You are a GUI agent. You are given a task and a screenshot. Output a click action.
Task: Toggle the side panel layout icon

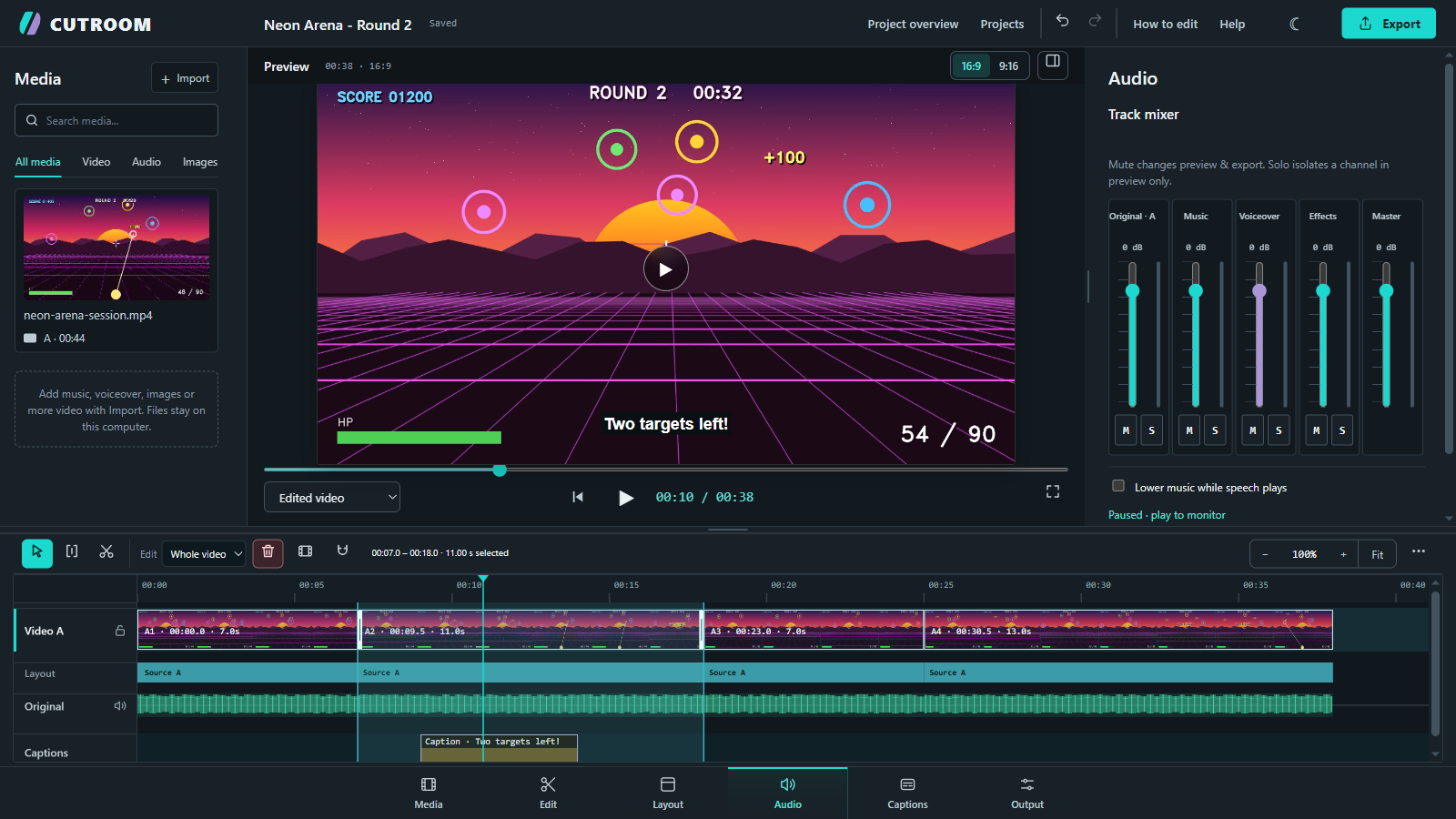click(1053, 62)
